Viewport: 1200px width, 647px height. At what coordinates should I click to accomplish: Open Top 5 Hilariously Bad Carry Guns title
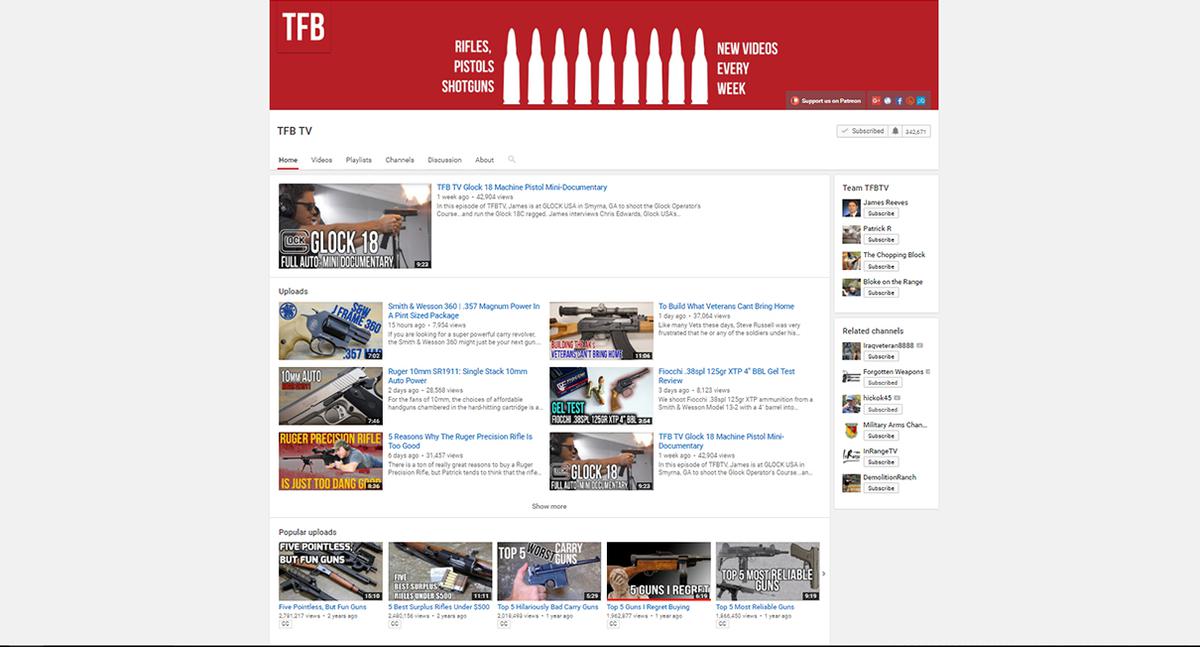click(548, 607)
